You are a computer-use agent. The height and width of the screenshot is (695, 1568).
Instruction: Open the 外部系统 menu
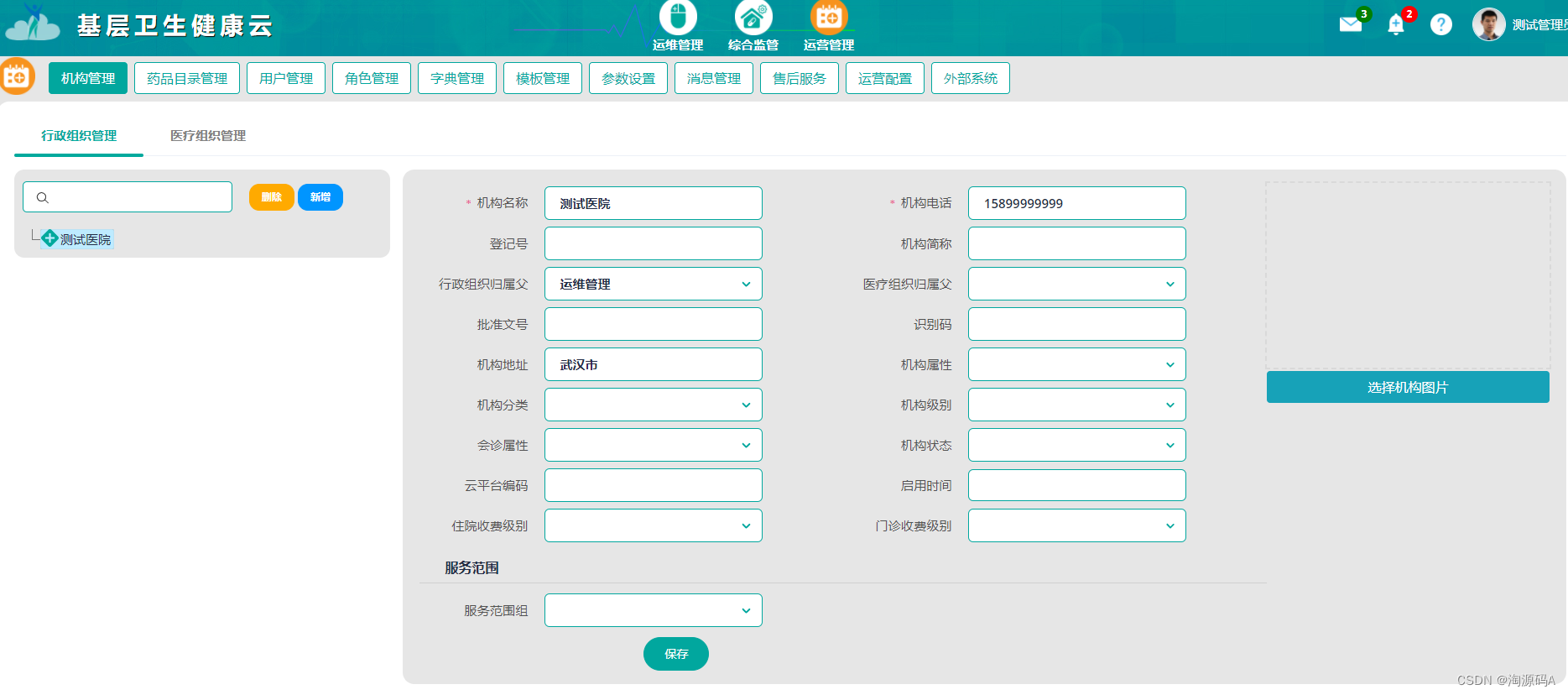point(971,78)
